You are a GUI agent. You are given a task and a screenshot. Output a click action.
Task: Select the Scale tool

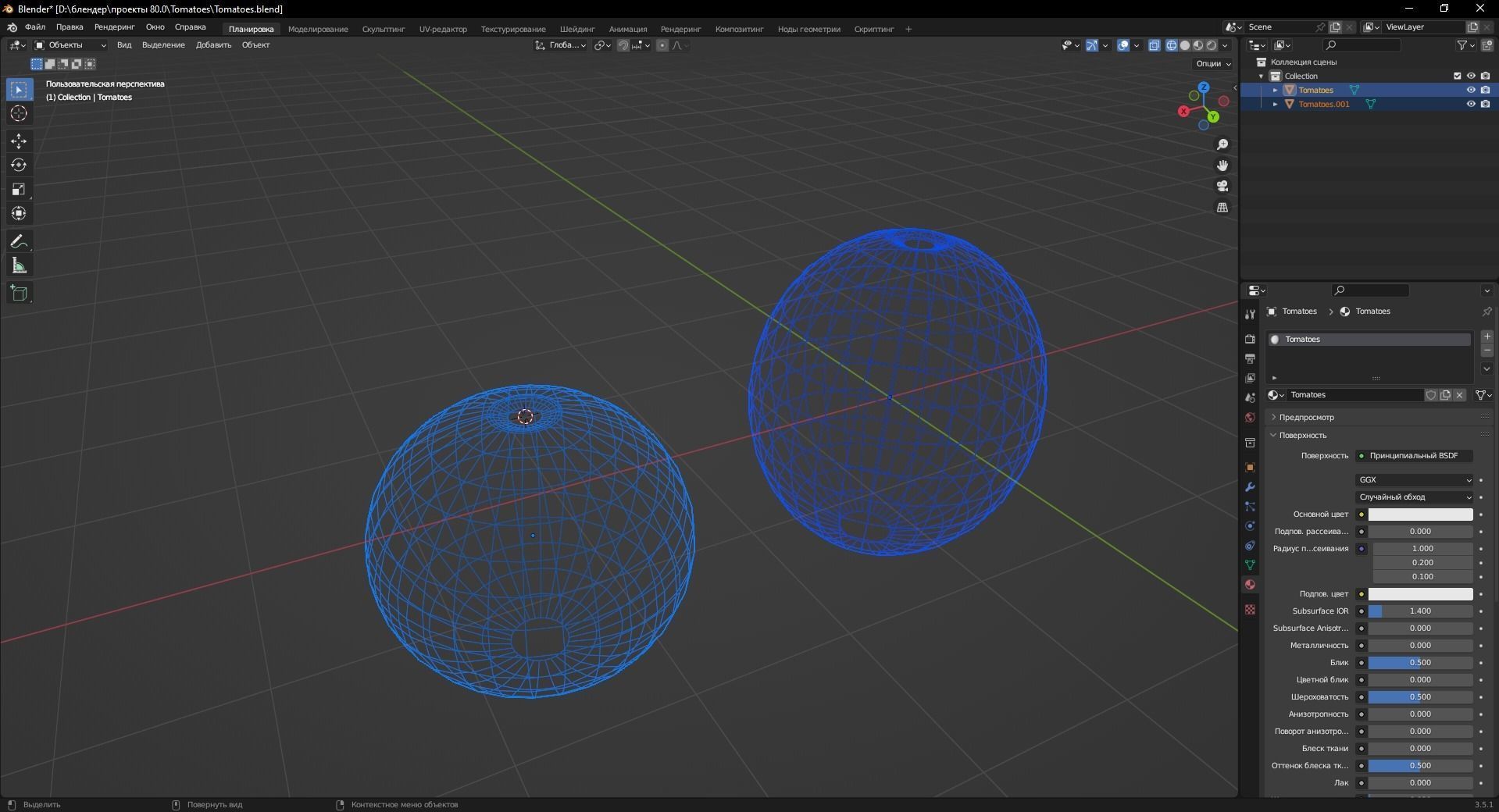pos(19,190)
